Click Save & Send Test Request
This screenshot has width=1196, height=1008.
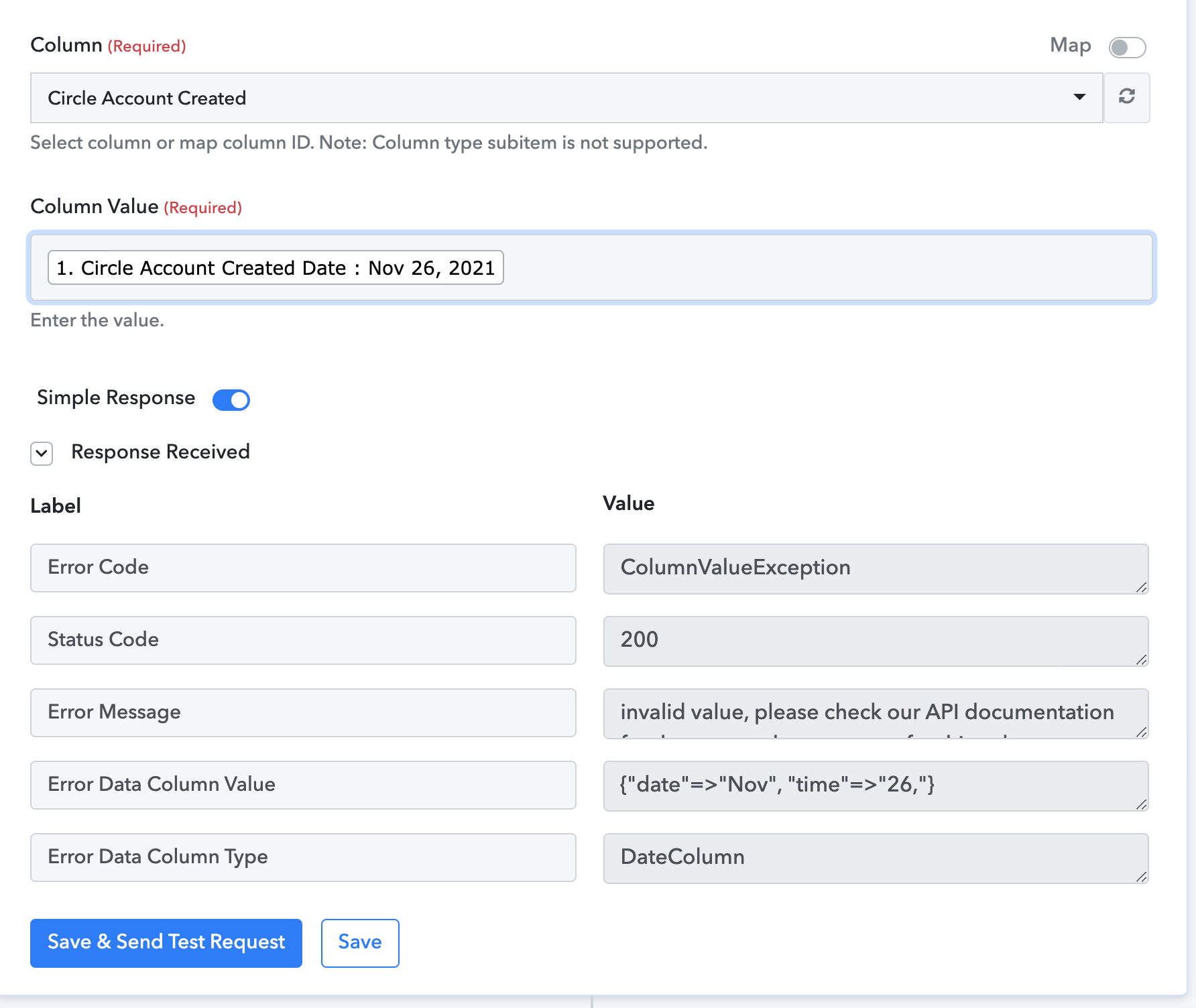pos(166,942)
